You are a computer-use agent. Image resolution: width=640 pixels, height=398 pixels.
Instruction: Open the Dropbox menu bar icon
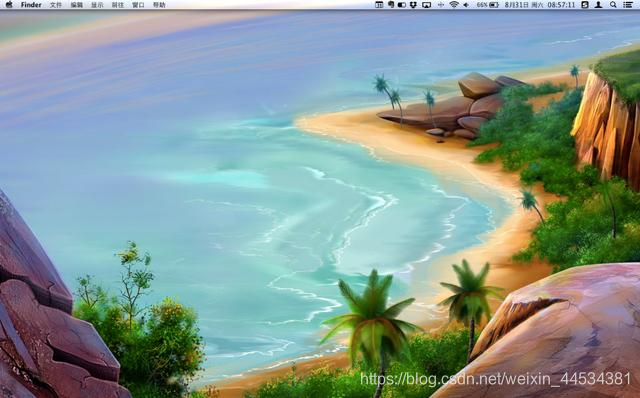tap(413, 4)
